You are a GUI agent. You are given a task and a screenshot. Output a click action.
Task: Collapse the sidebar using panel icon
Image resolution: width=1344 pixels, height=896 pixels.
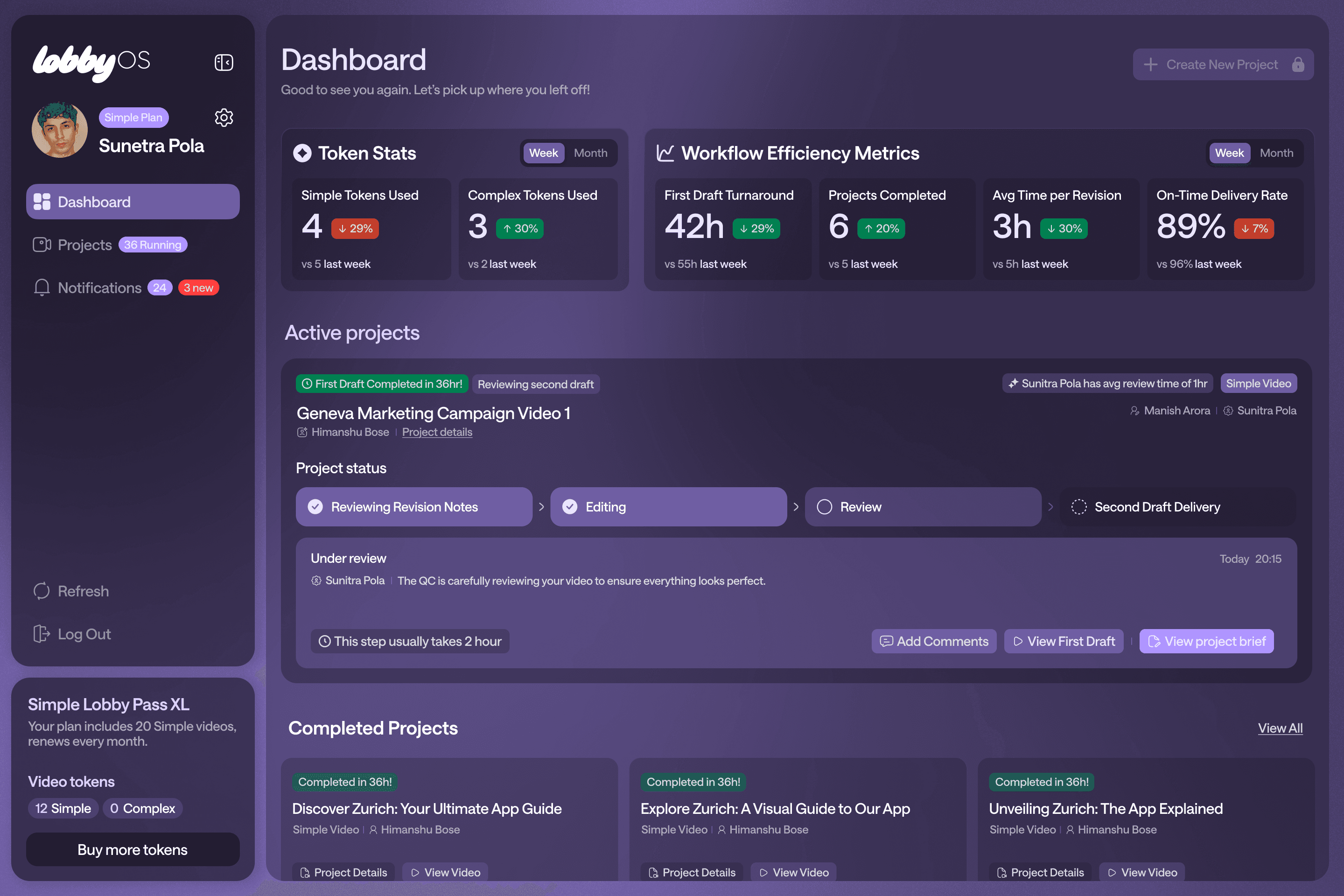click(224, 62)
